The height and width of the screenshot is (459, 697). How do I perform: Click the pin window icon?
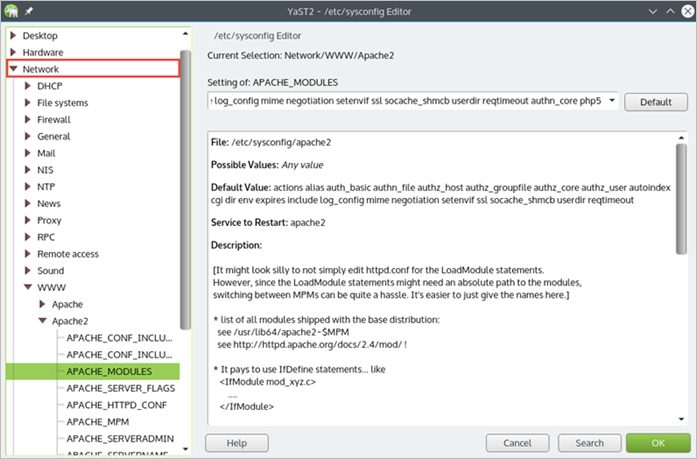click(x=31, y=11)
